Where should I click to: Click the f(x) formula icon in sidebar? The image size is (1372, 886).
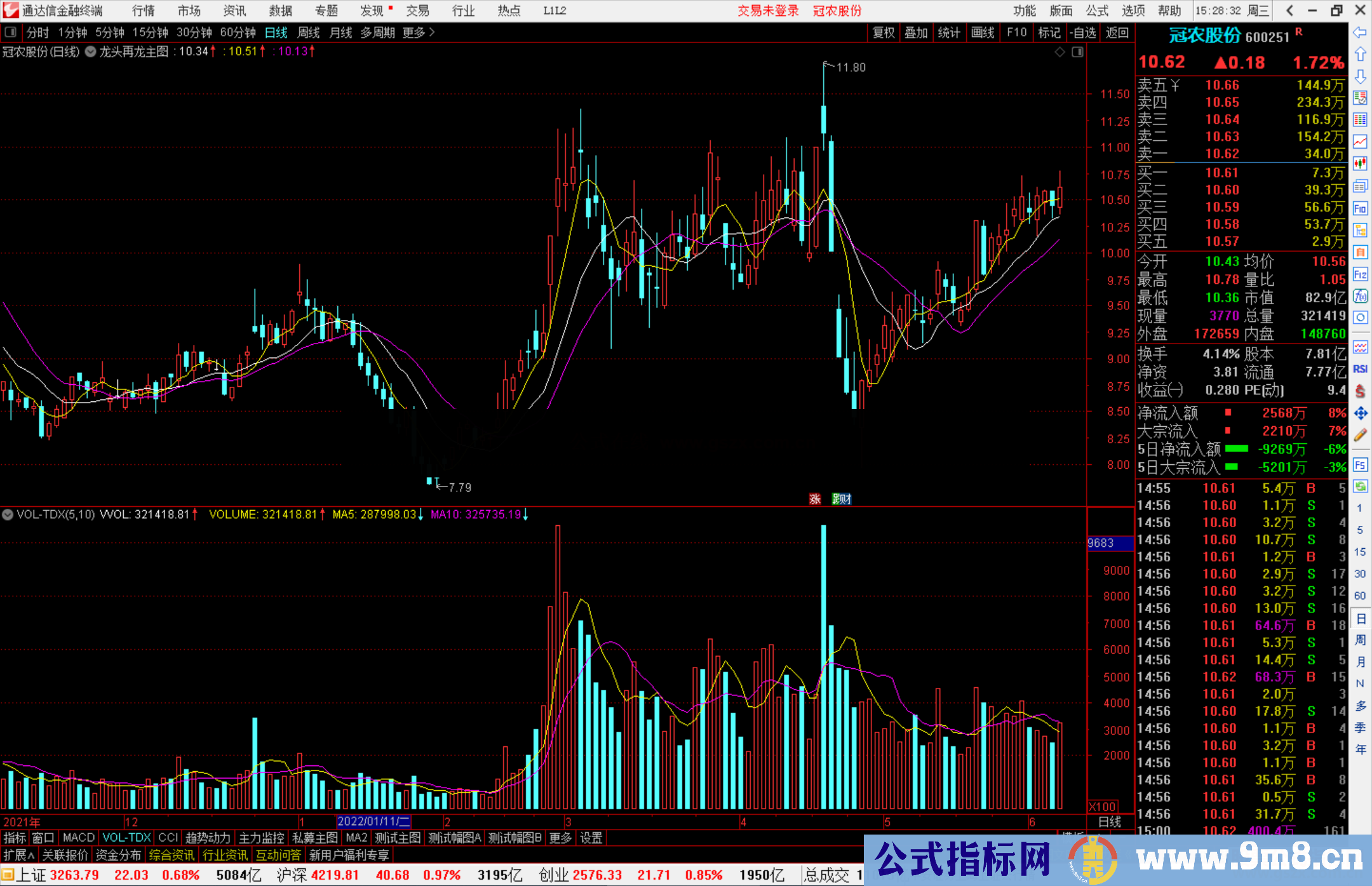point(1360,296)
